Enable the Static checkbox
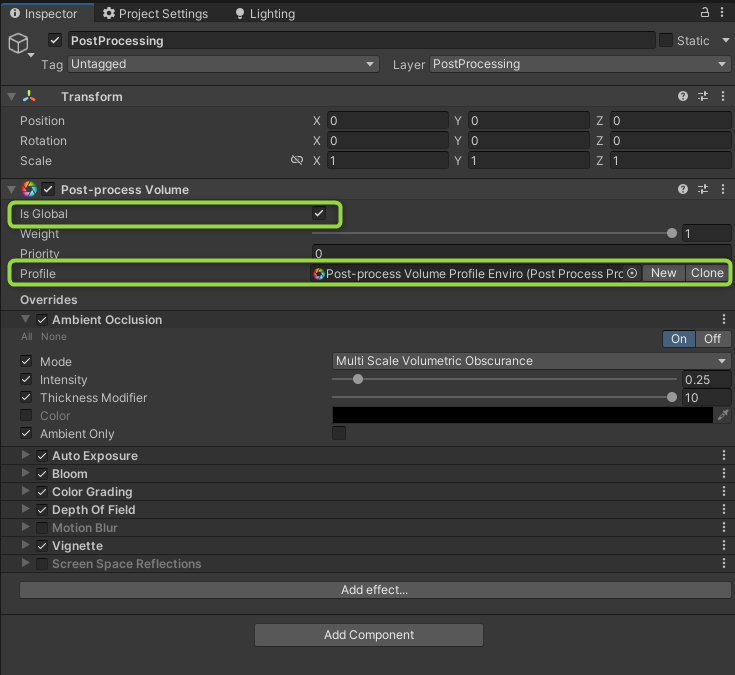This screenshot has width=735, height=675. coord(667,41)
